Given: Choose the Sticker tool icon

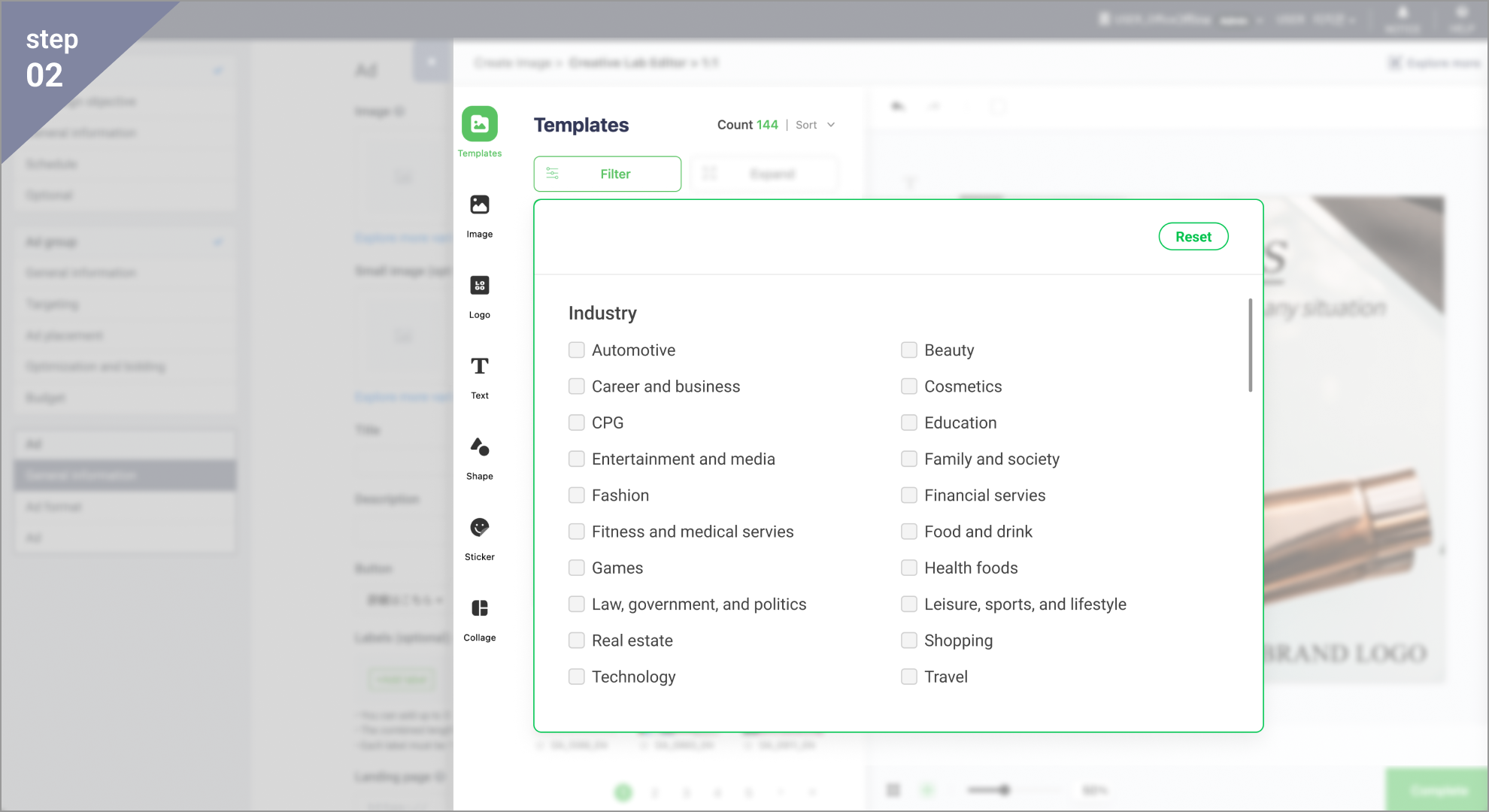Looking at the screenshot, I should (x=480, y=528).
